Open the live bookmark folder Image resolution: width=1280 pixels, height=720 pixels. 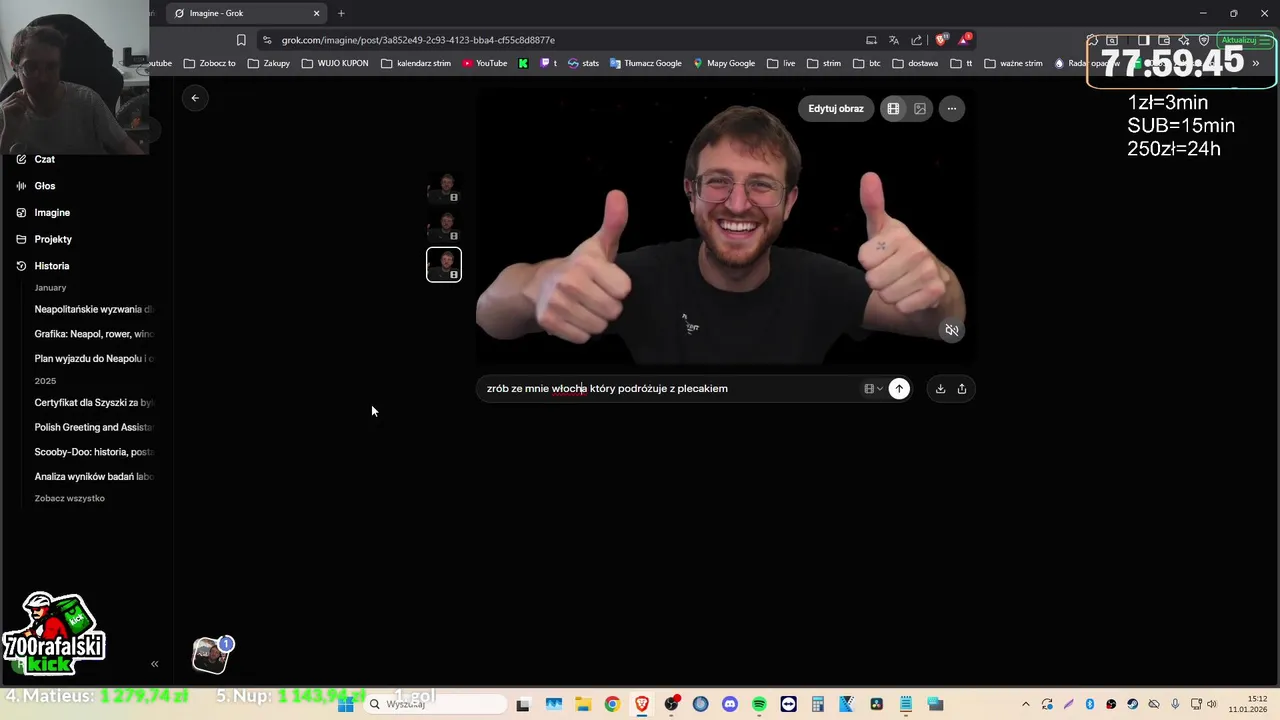point(781,63)
